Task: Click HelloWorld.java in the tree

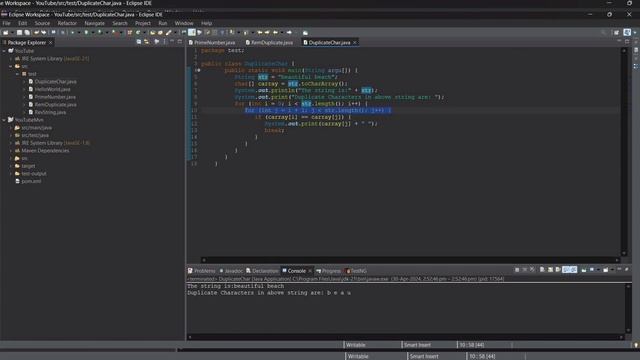Action: tap(52, 89)
